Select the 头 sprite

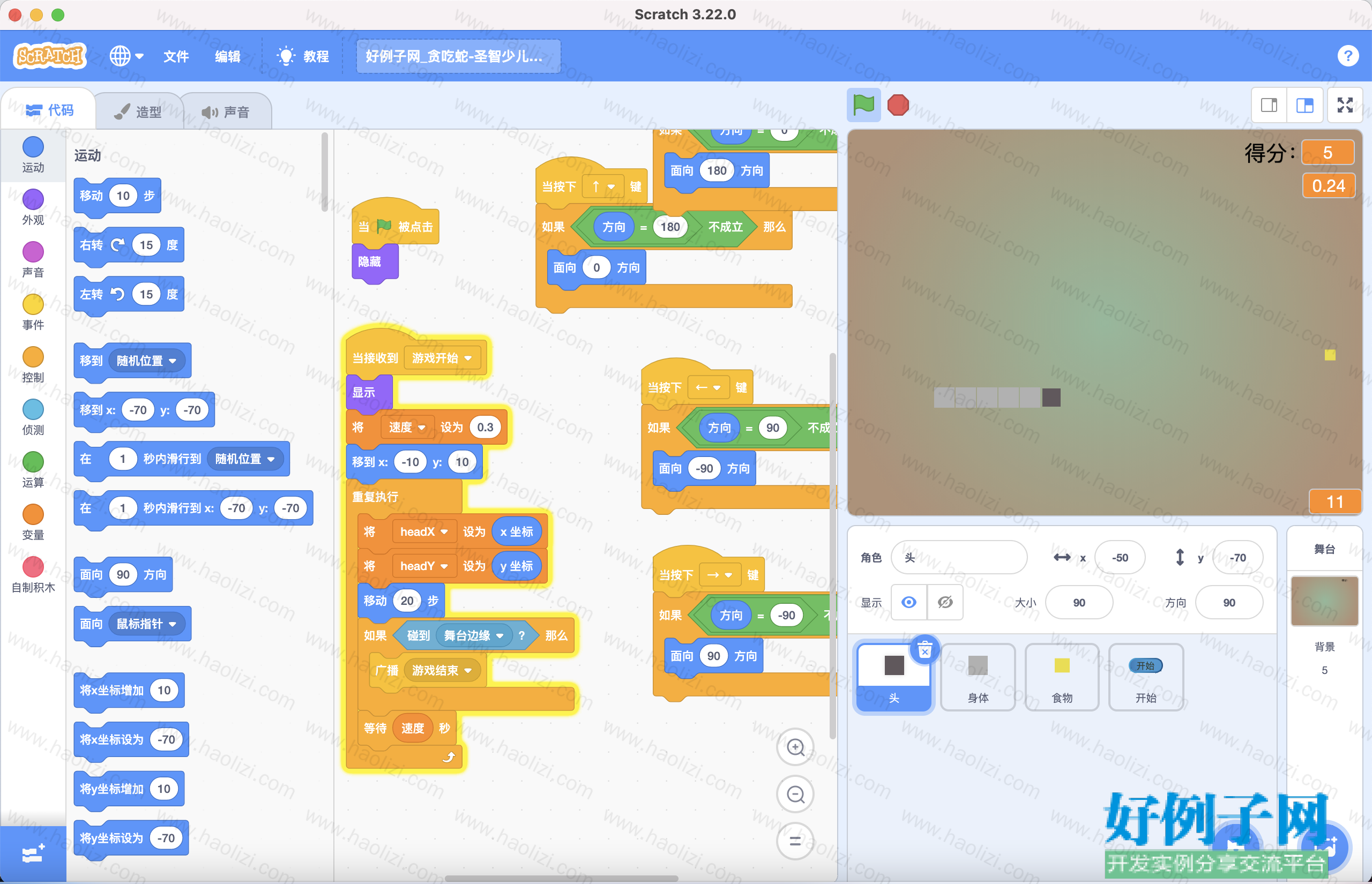[894, 677]
